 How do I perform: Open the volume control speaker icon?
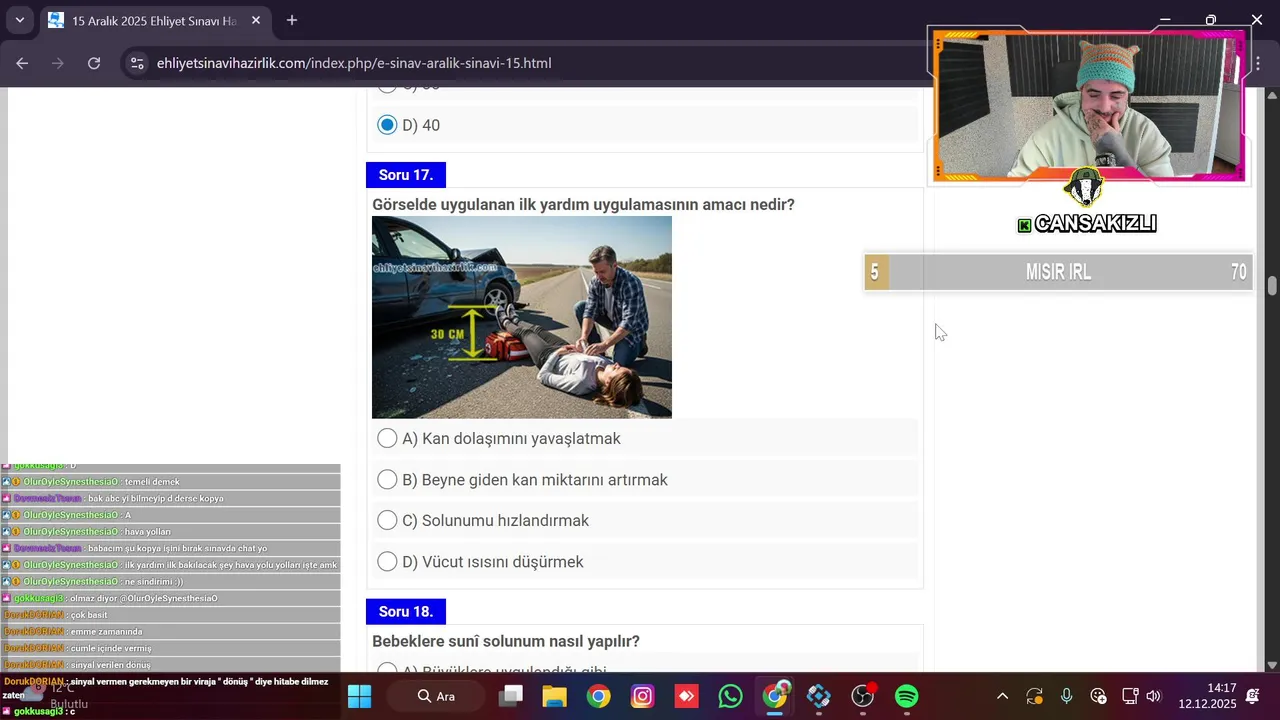(x=1154, y=696)
